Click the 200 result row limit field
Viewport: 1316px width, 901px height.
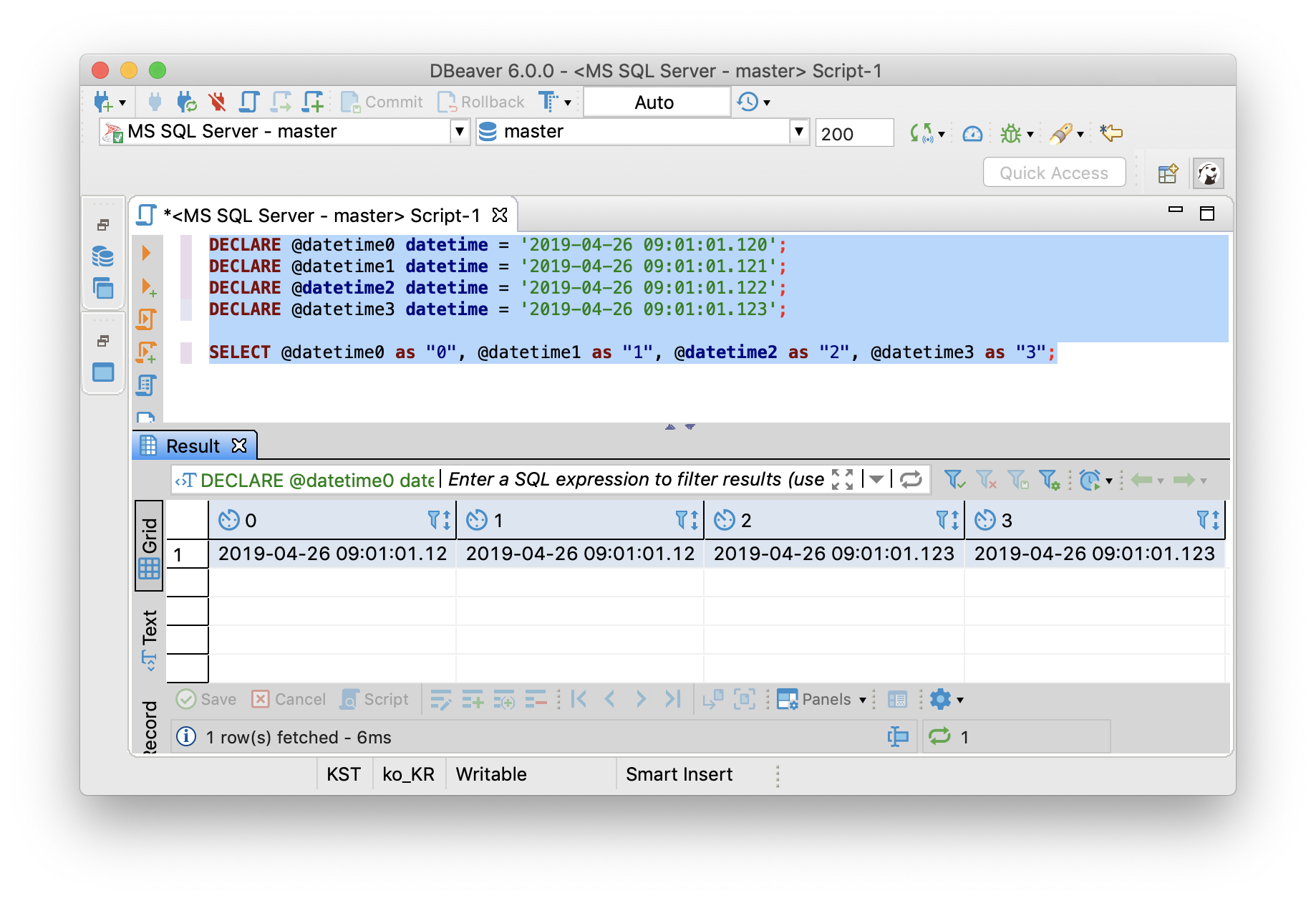(854, 133)
